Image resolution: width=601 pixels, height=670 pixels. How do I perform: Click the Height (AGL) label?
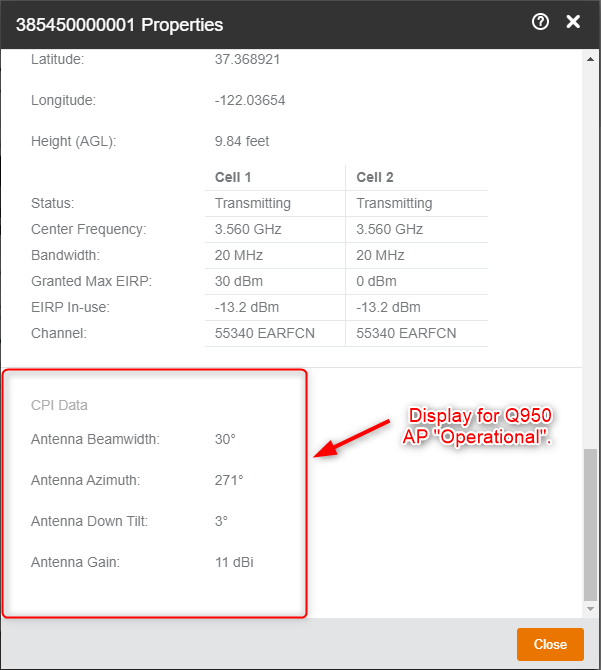pos(73,141)
